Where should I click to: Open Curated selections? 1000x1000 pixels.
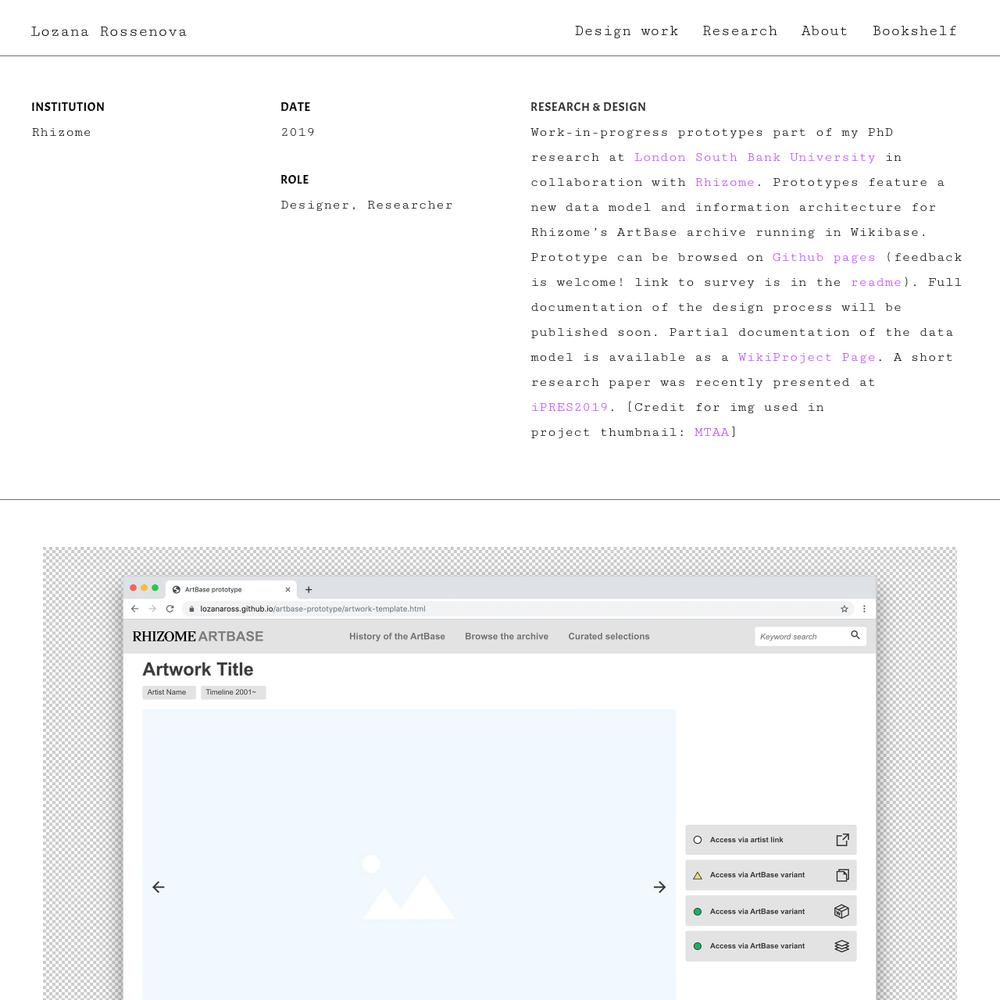(608, 636)
